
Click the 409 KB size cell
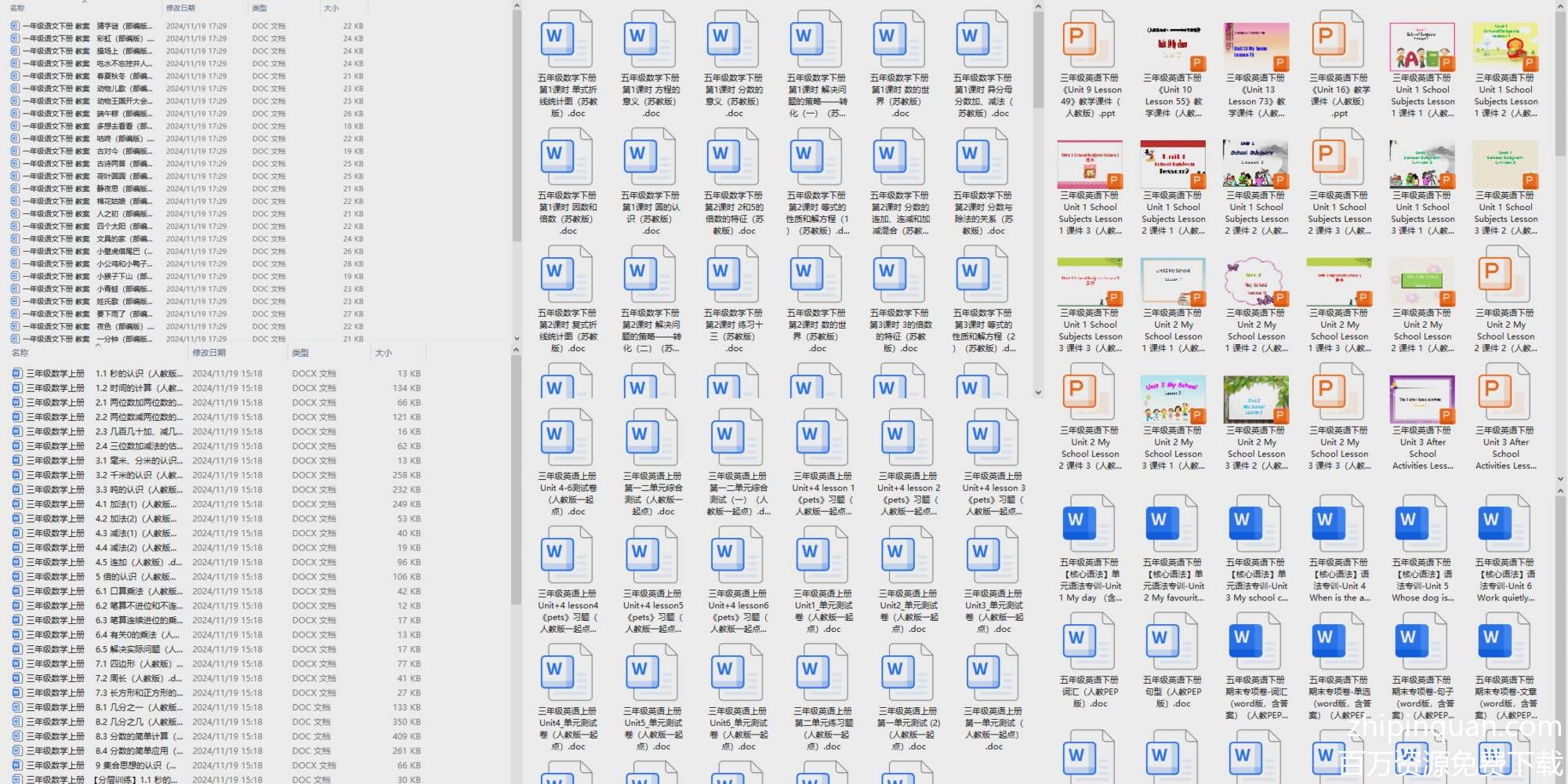(x=406, y=736)
